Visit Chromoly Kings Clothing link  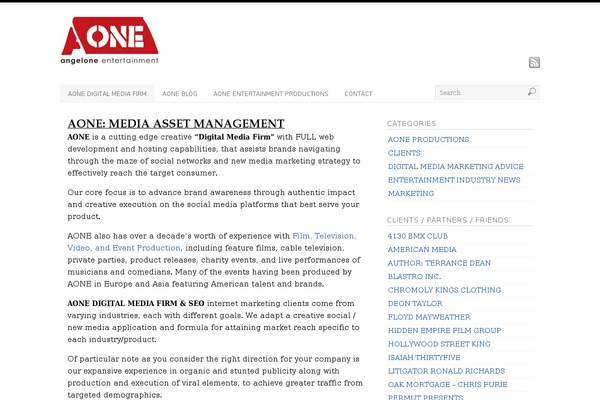[444, 290]
